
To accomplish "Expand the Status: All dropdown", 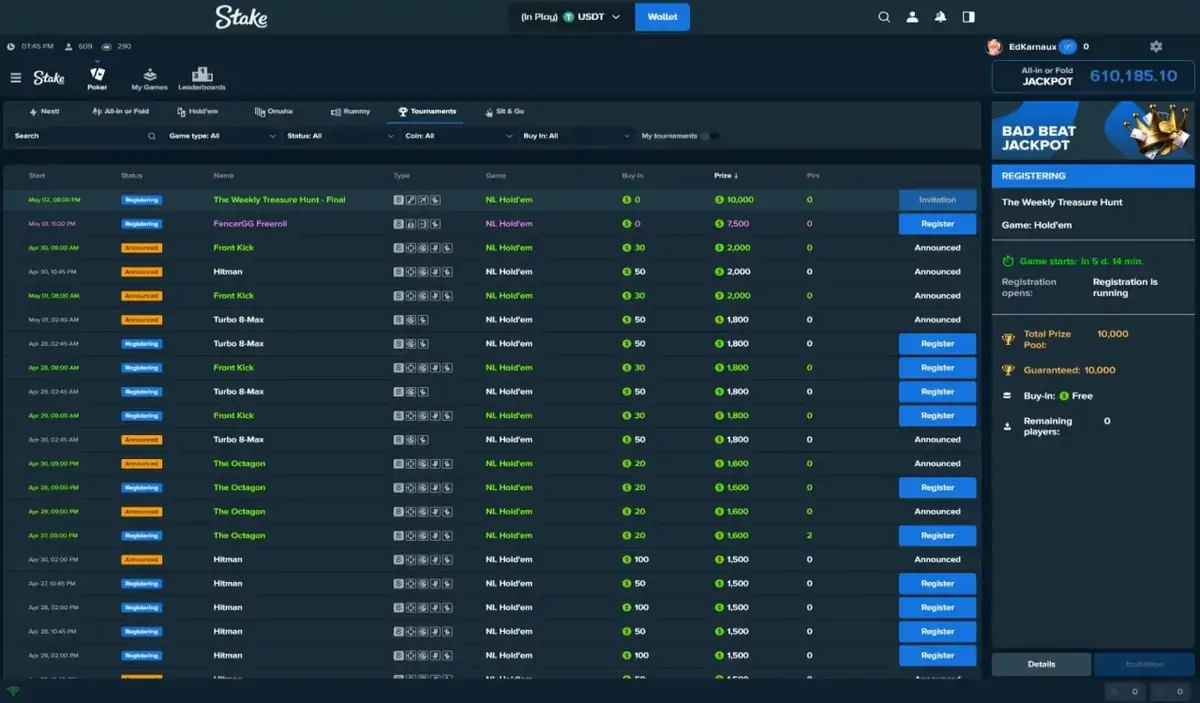I will [x=340, y=136].
